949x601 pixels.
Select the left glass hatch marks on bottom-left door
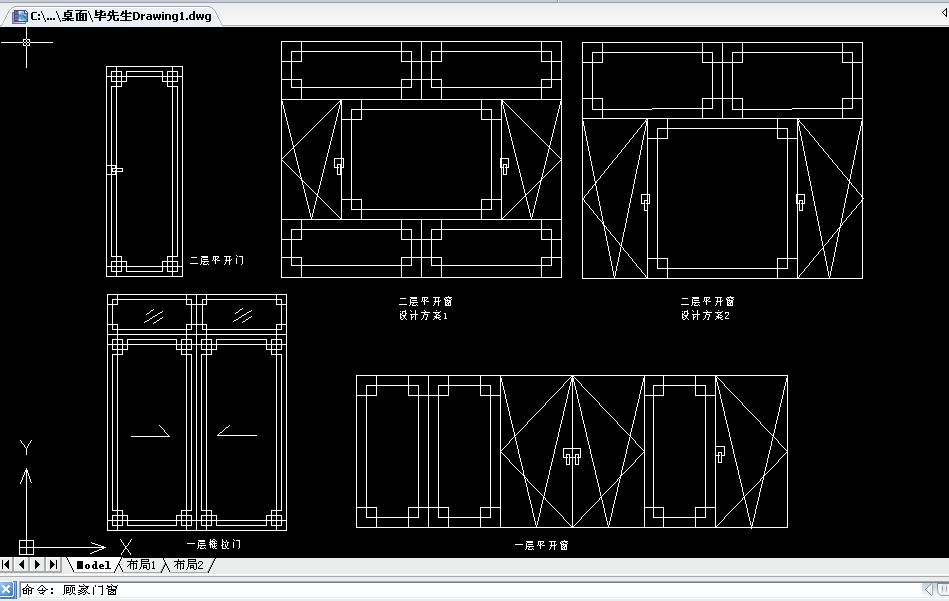153,316
